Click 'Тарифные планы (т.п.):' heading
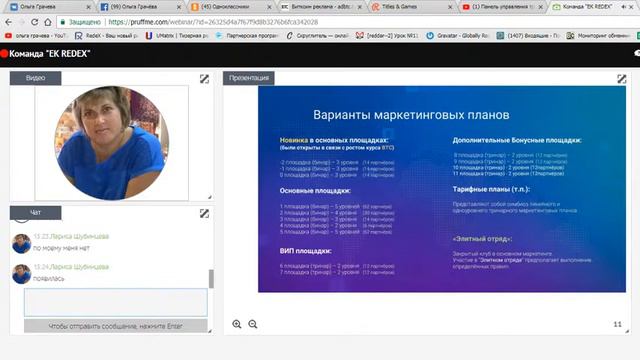This screenshot has height=360, width=640. point(491,189)
